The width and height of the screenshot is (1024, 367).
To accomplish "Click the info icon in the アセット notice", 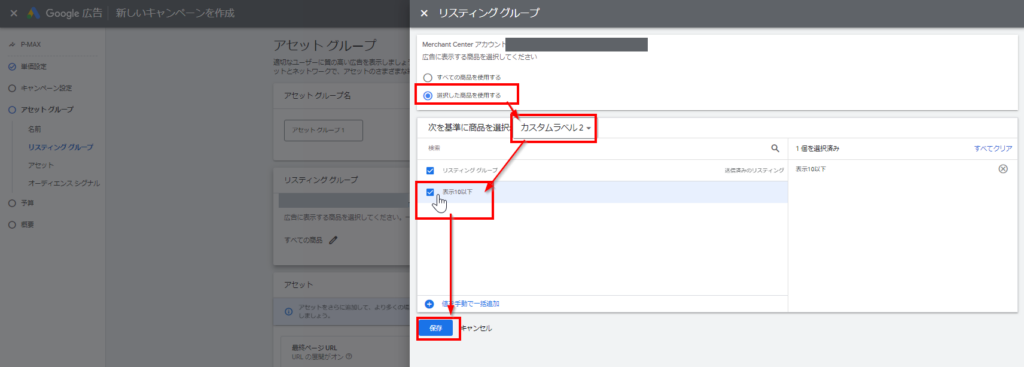I will pyautogui.click(x=288, y=311).
